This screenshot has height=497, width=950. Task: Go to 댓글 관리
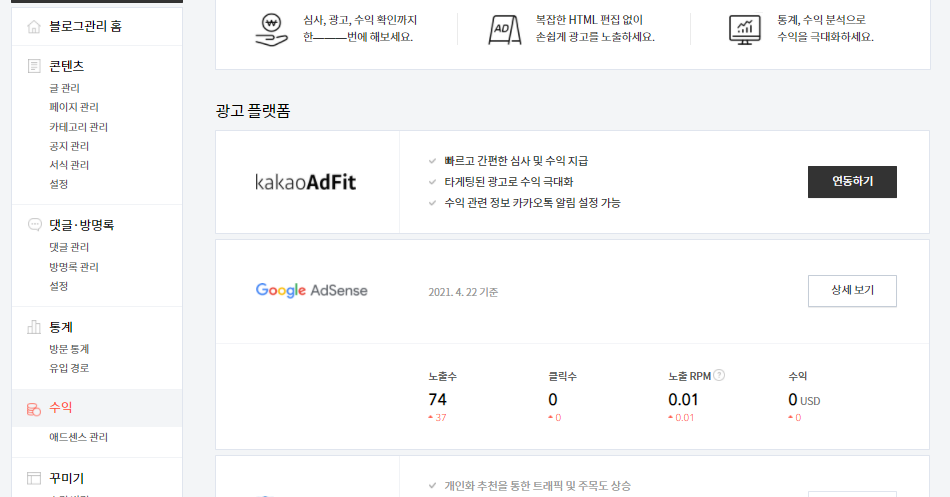click(69, 247)
